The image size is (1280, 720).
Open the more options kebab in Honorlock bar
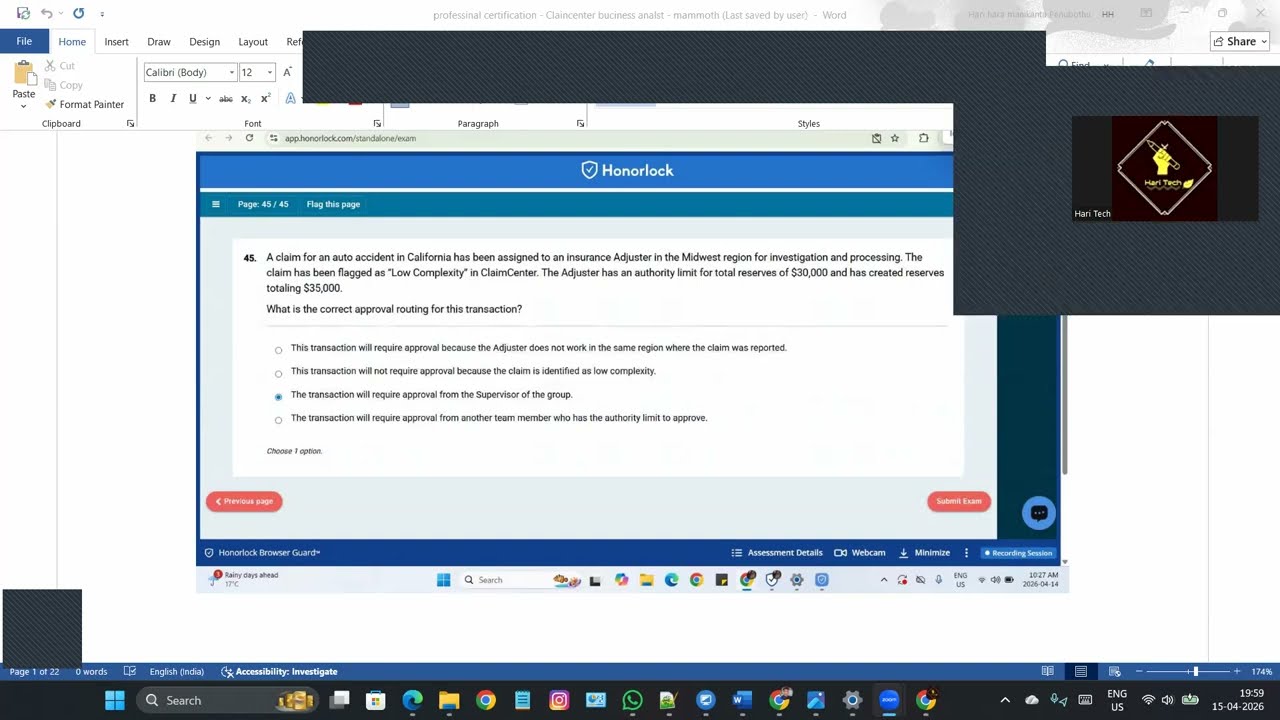point(966,553)
